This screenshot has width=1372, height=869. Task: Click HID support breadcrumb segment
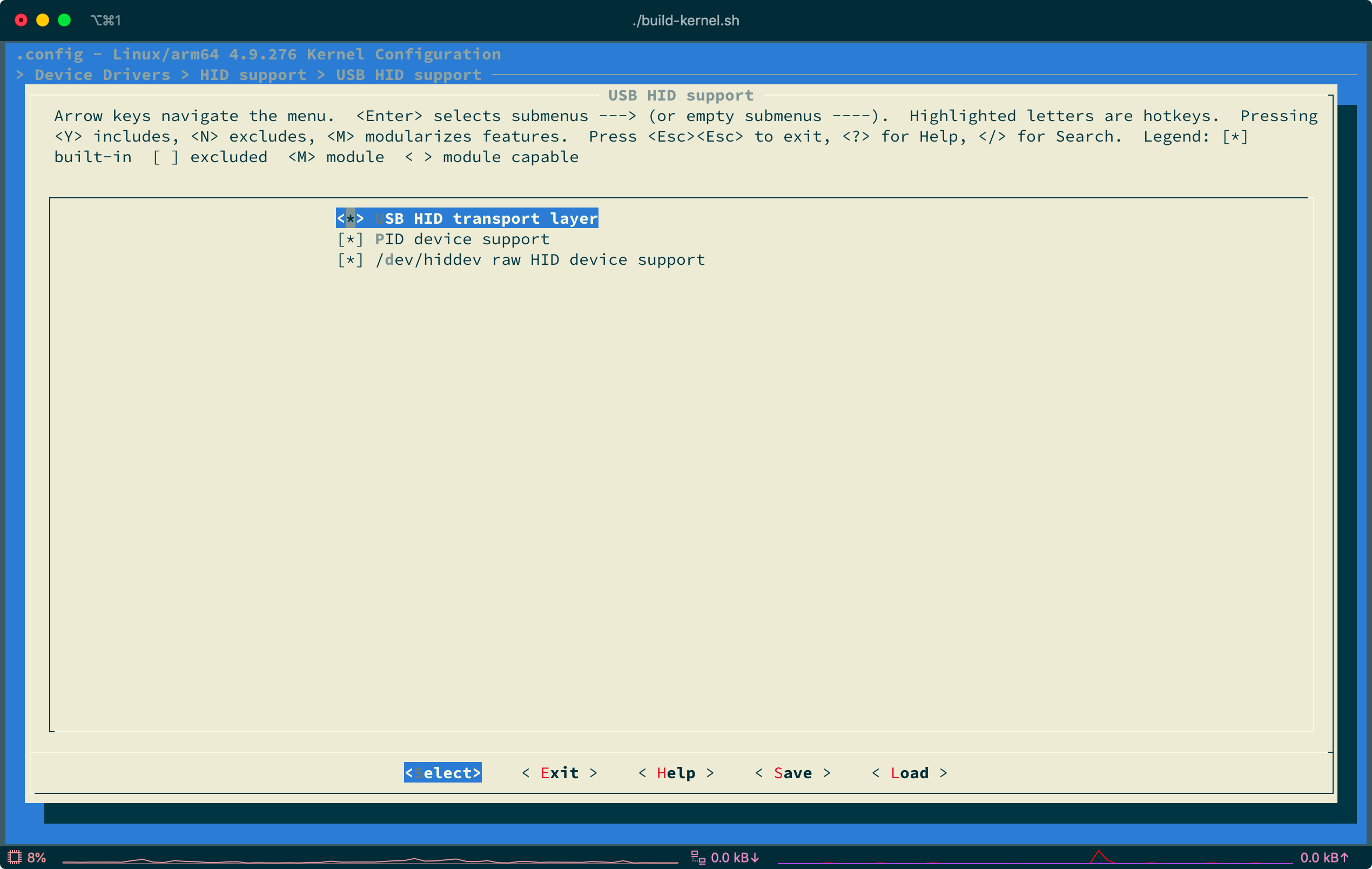[253, 75]
